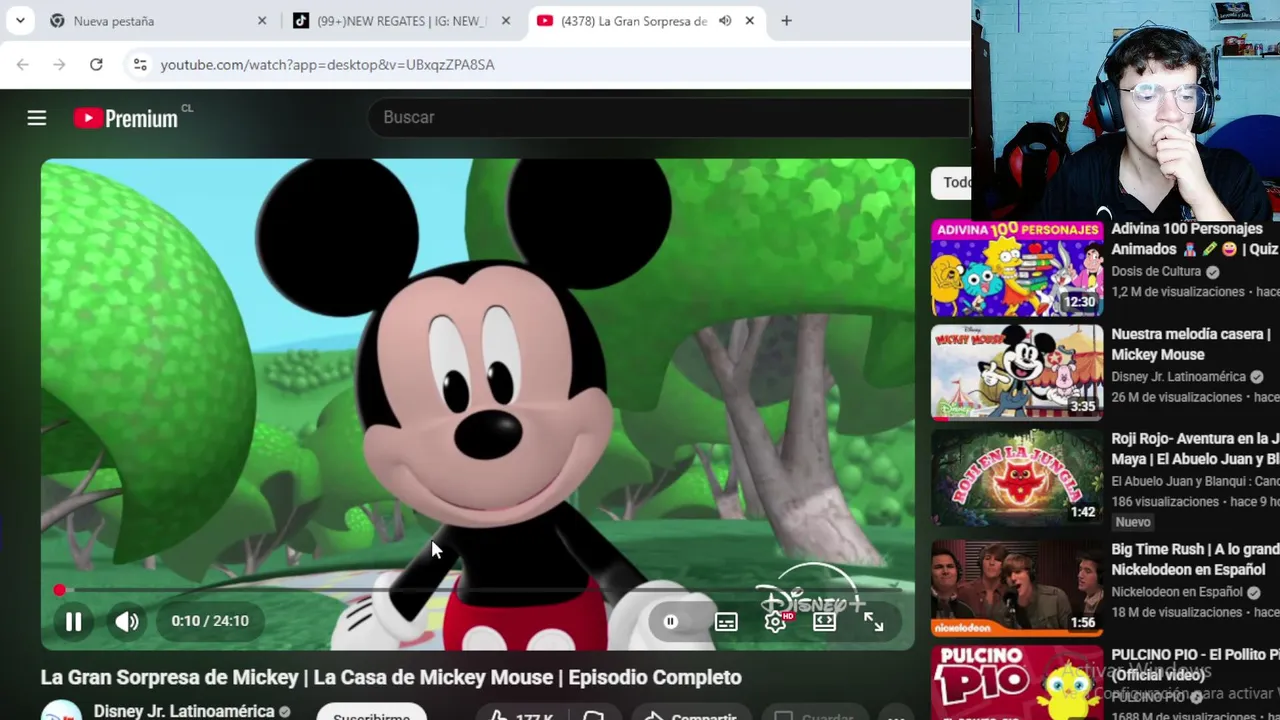Image resolution: width=1280 pixels, height=720 pixels.
Task: Mute the video volume speaker icon
Action: (127, 621)
